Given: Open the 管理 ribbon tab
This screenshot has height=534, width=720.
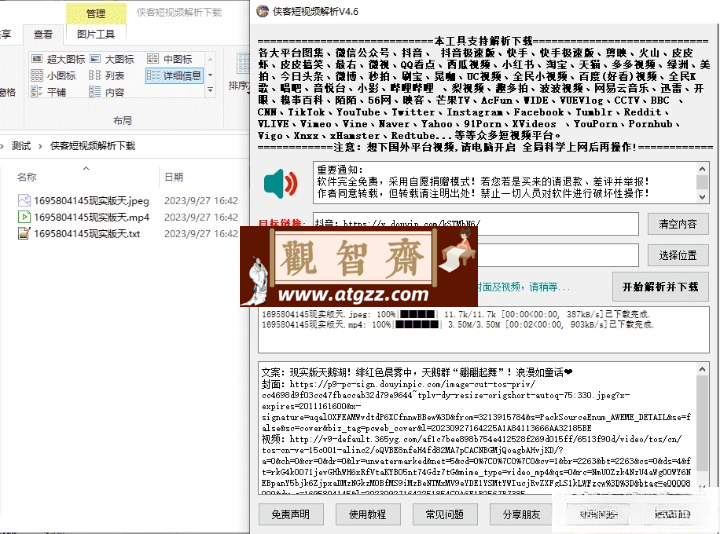Looking at the screenshot, I should tap(96, 13).
